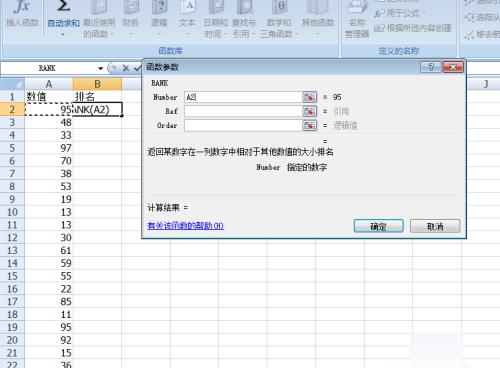
Task: Open the Logical functions dropdown
Action: click(159, 18)
